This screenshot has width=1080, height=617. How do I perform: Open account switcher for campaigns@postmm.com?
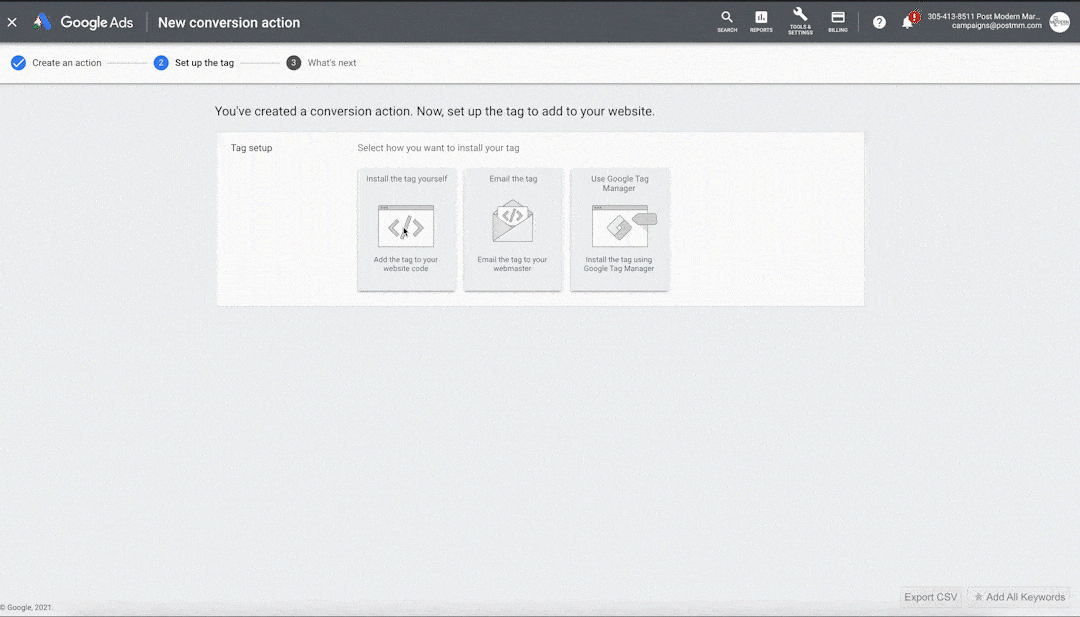984,22
